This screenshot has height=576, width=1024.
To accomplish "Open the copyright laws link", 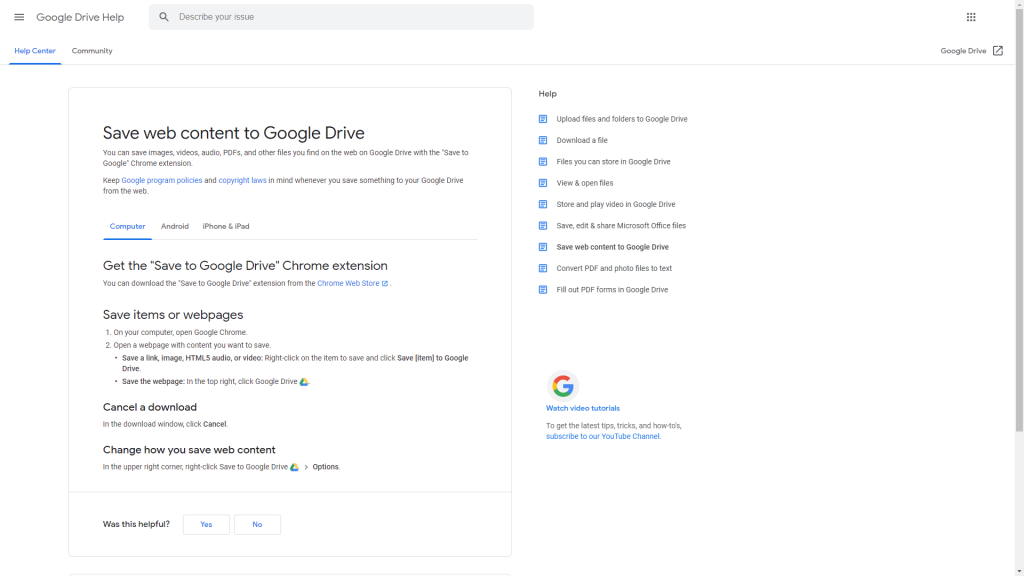I will click(x=243, y=180).
